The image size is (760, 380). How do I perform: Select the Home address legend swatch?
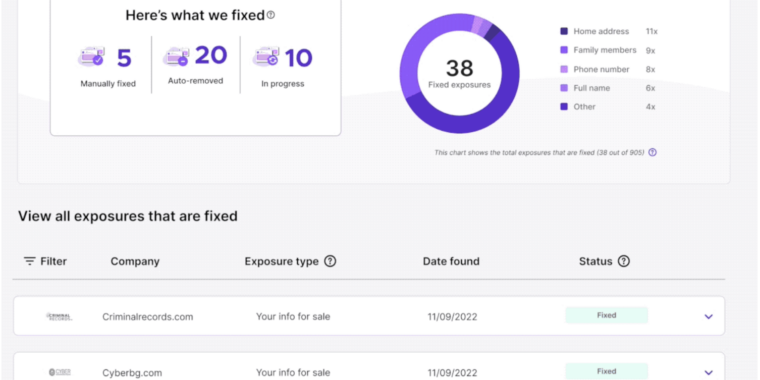coord(564,32)
